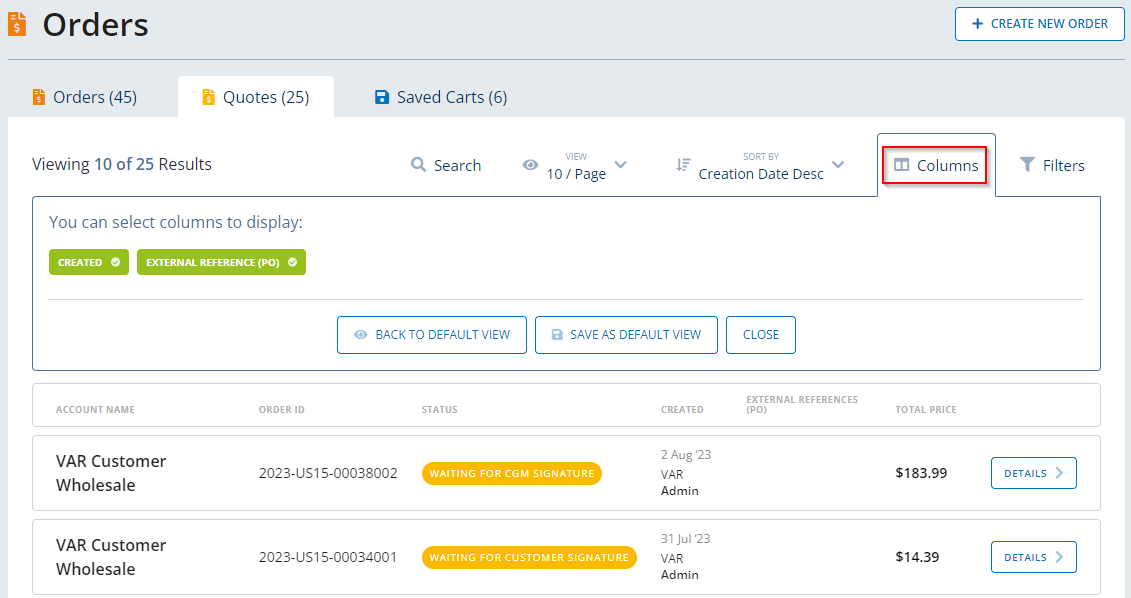The width and height of the screenshot is (1131, 598).
Task: Expand the 10 / Page view dropdown
Action: [x=620, y=165]
